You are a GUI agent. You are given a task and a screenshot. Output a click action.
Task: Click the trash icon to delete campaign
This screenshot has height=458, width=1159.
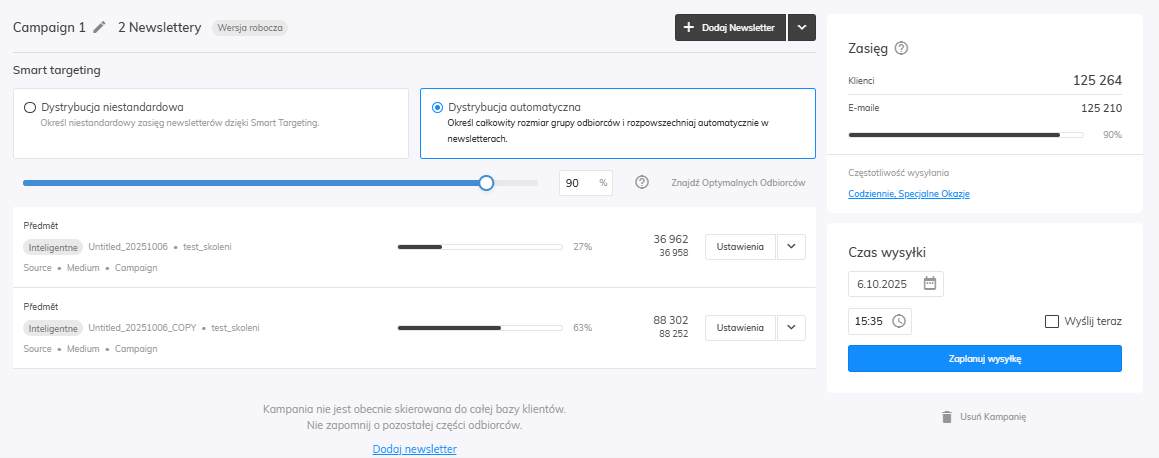coord(946,416)
